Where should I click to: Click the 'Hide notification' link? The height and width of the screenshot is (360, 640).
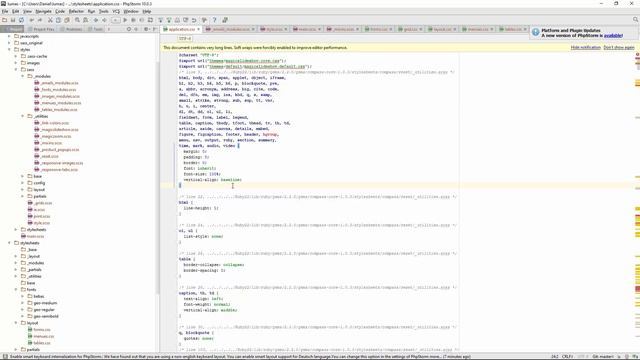(x=585, y=48)
